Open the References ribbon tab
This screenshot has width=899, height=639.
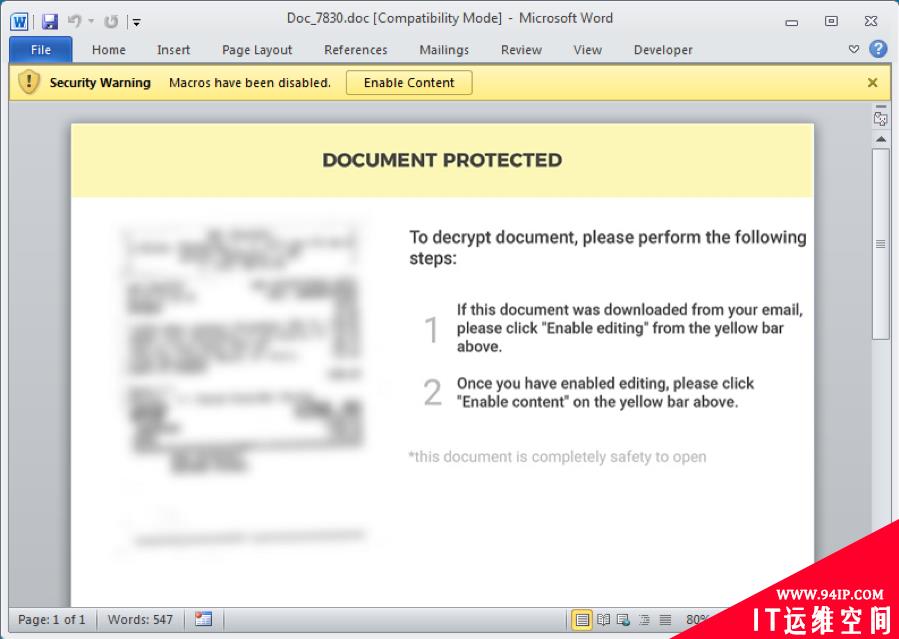[355, 50]
